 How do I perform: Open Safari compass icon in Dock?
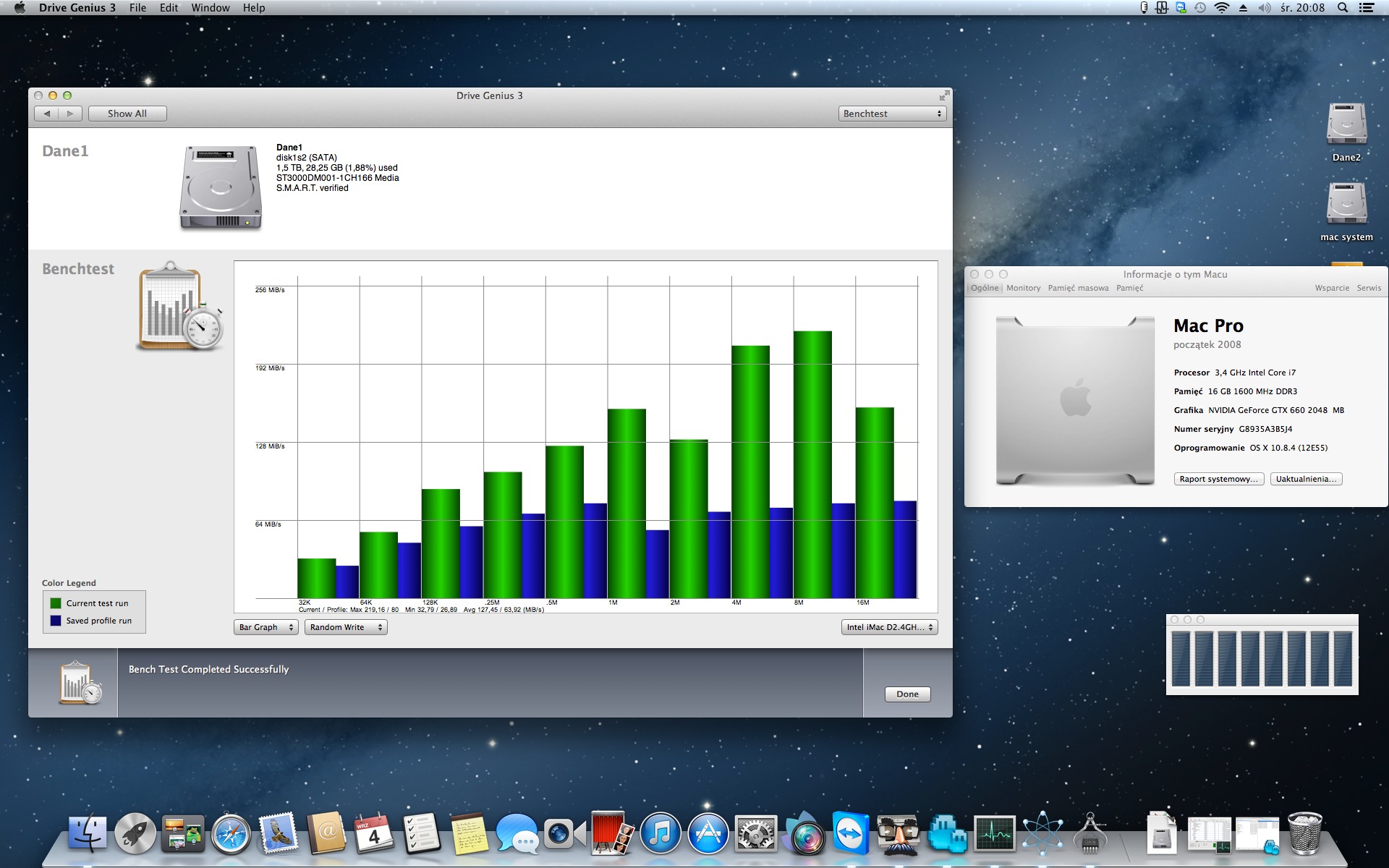pos(231,833)
